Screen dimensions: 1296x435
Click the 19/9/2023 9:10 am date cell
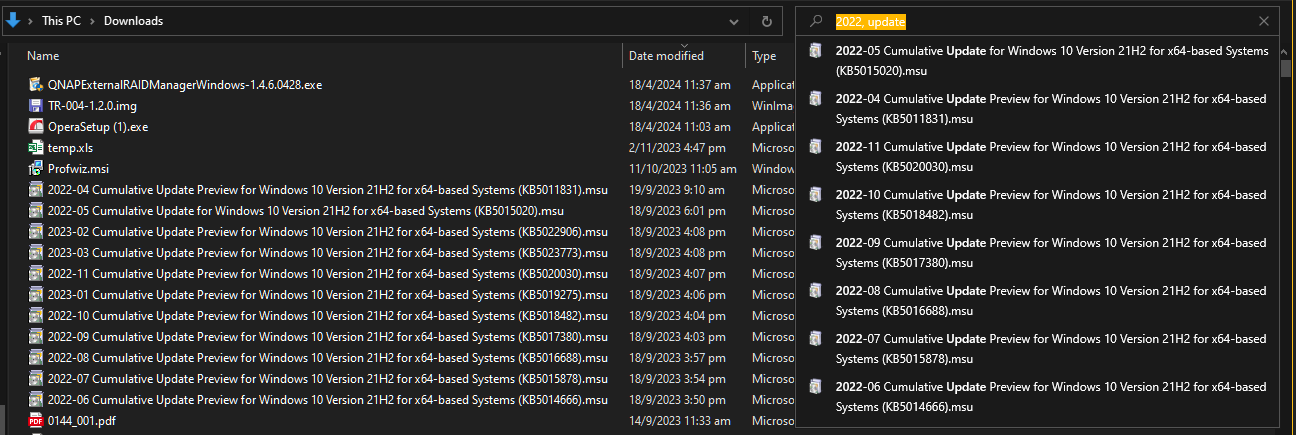pyautogui.click(x=677, y=190)
